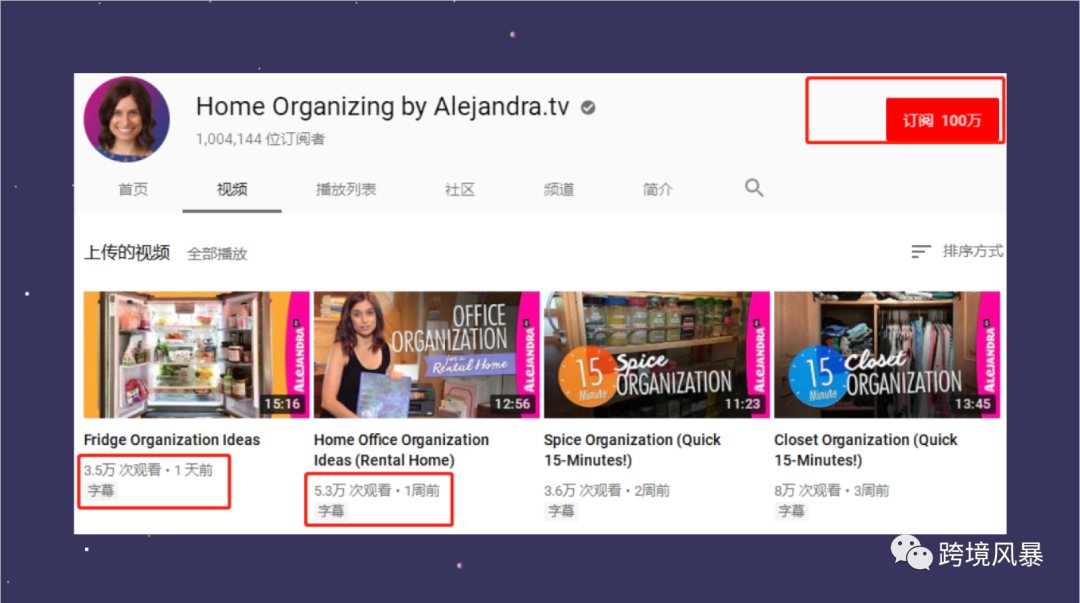Screen dimensions: 1080x603
Task: Click the 11:23 duration label on spice thumbnail
Action: point(742,404)
